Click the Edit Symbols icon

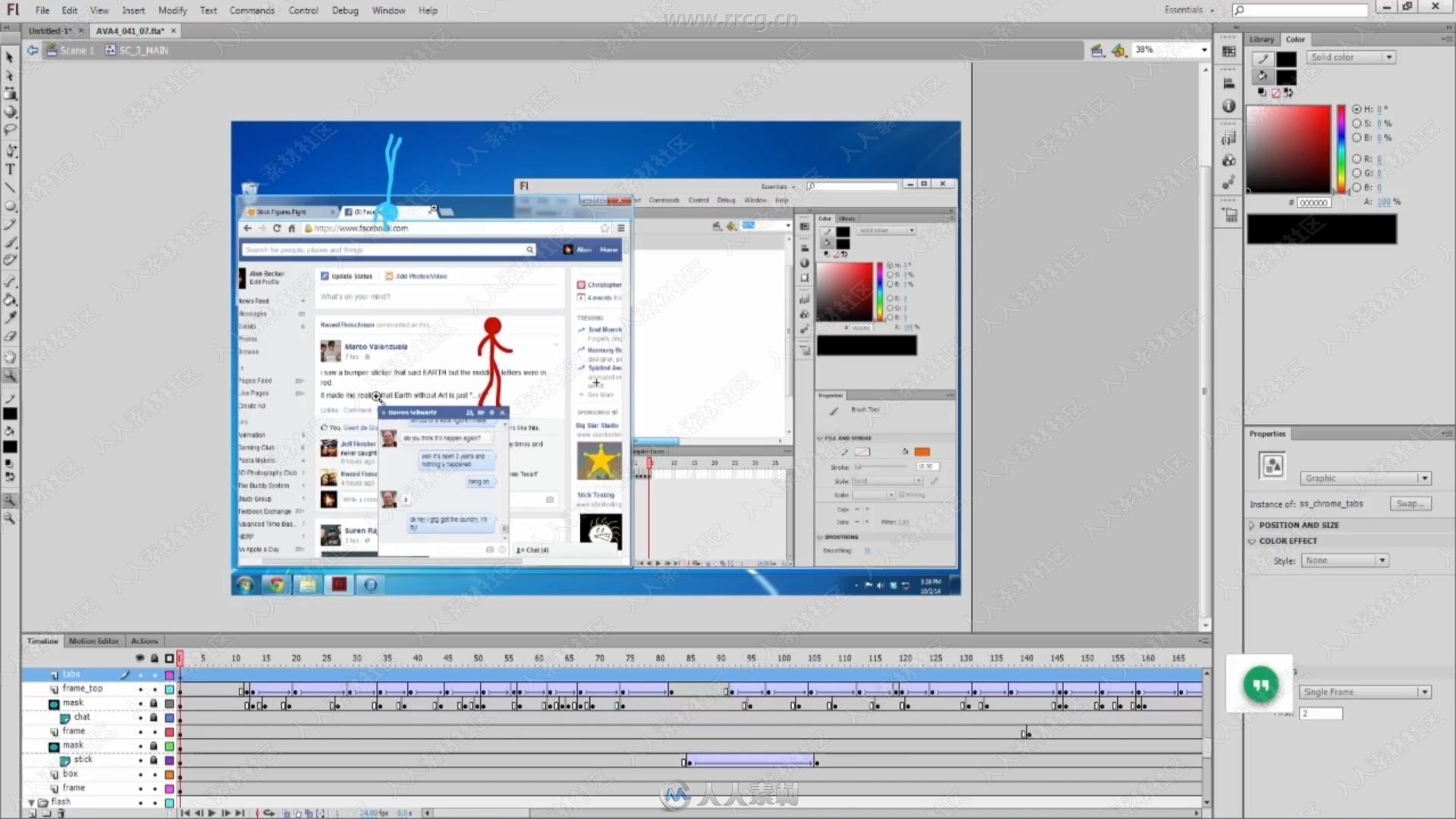pos(1119,51)
